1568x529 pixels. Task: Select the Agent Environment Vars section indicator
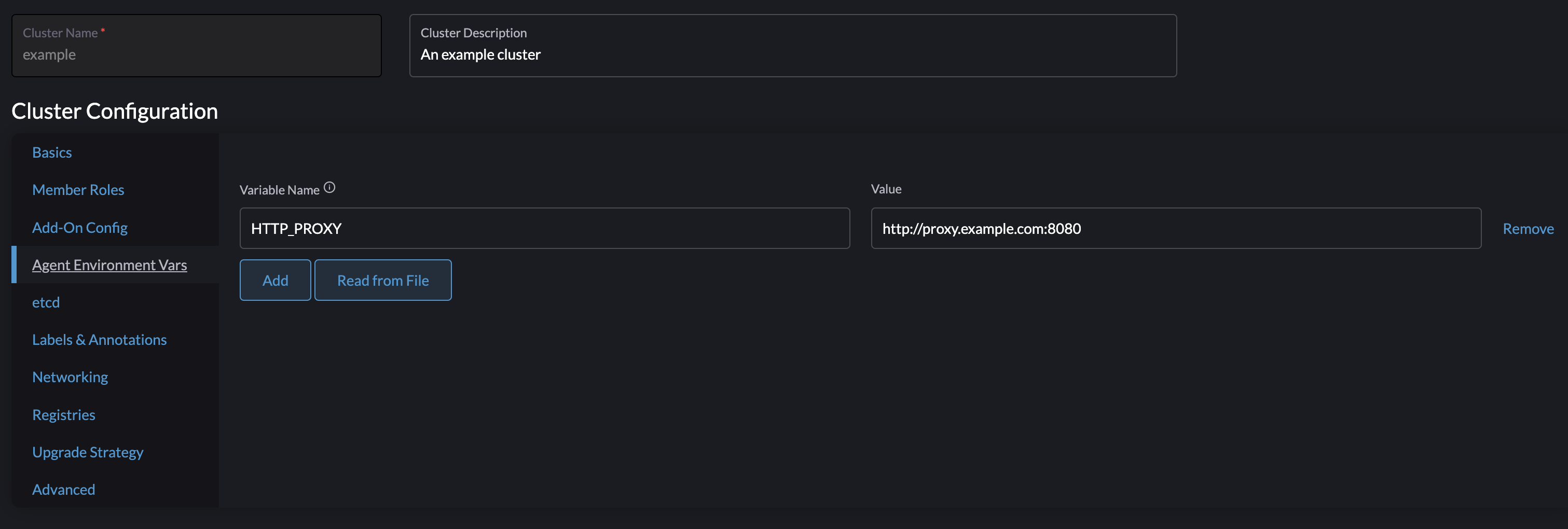click(15, 264)
